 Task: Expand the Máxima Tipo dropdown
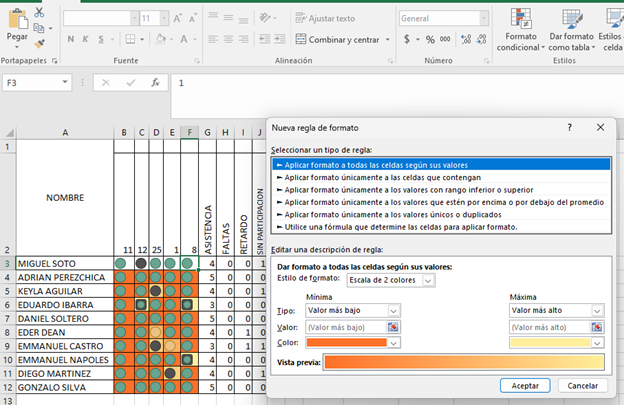[x=556, y=311]
